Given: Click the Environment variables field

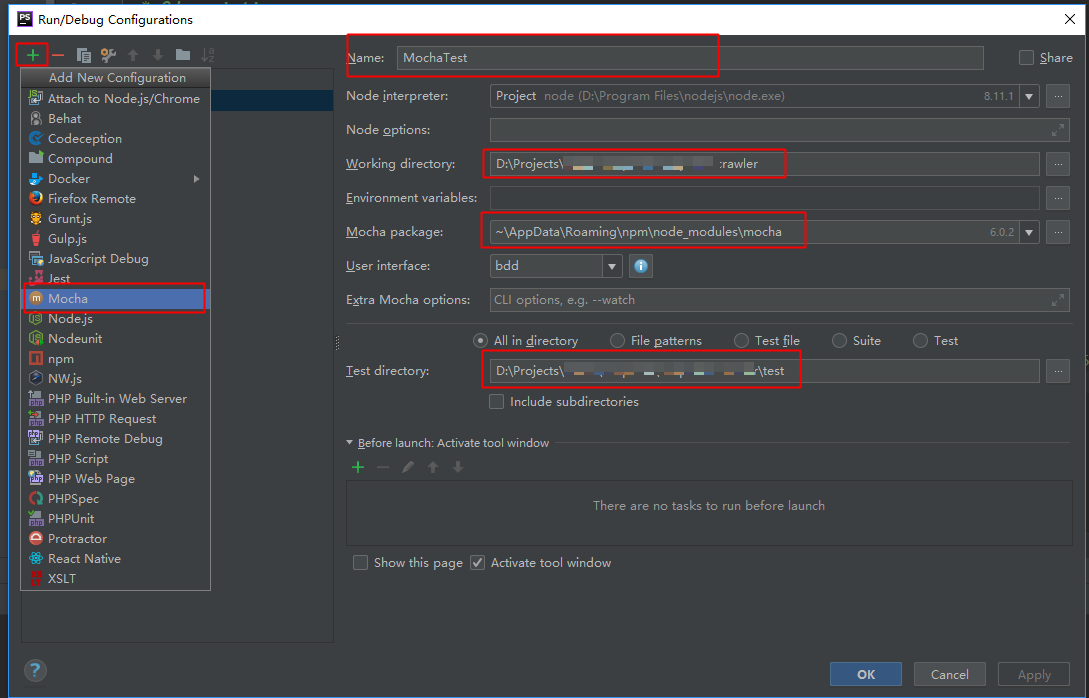Looking at the screenshot, I should 765,198.
